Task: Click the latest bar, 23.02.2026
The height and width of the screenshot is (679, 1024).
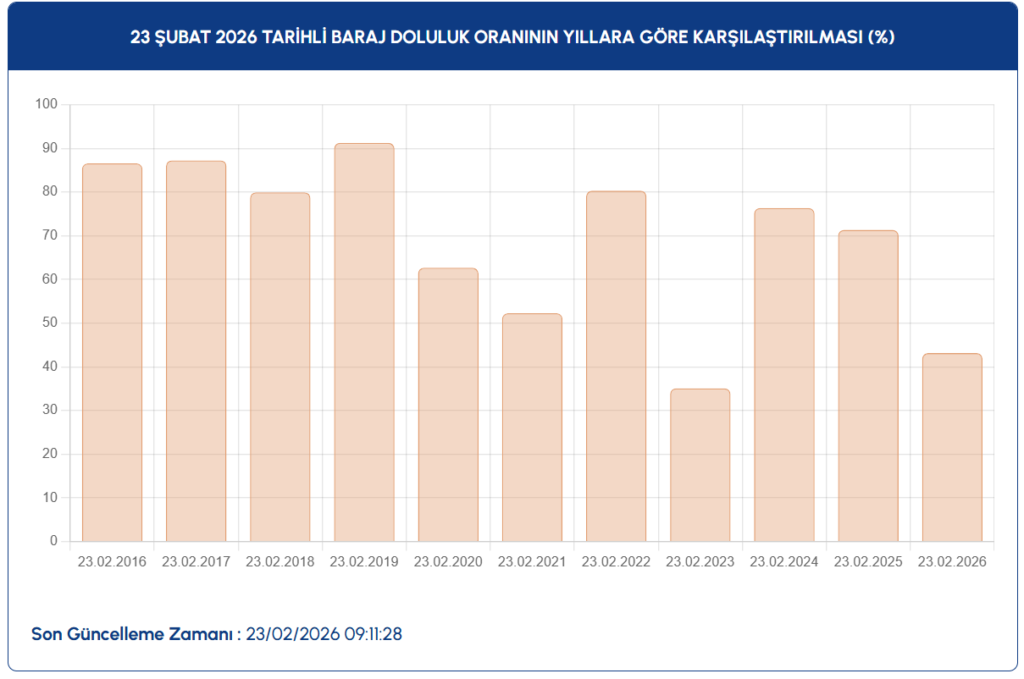Action: (x=952, y=447)
